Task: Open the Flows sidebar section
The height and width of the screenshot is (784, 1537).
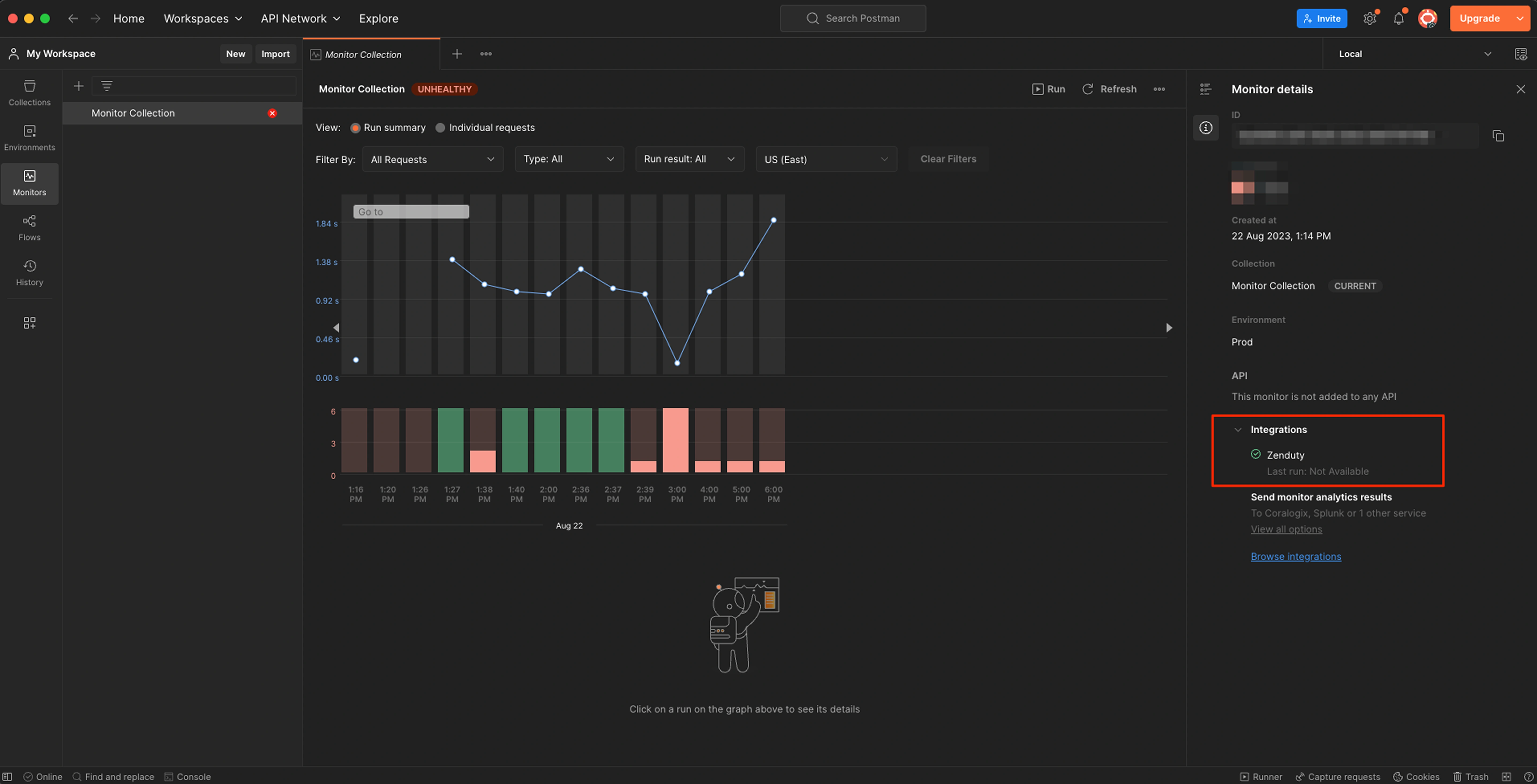Action: click(x=29, y=227)
